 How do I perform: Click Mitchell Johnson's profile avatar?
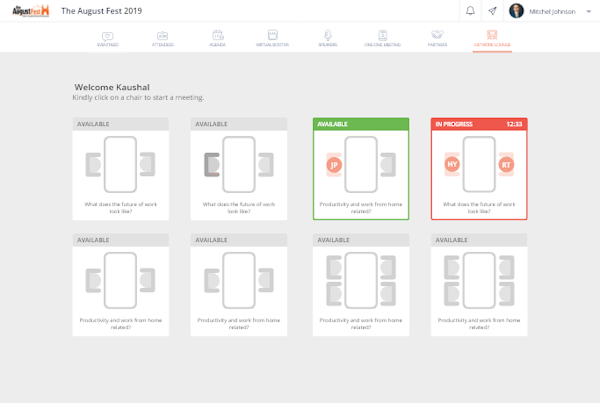tap(516, 11)
